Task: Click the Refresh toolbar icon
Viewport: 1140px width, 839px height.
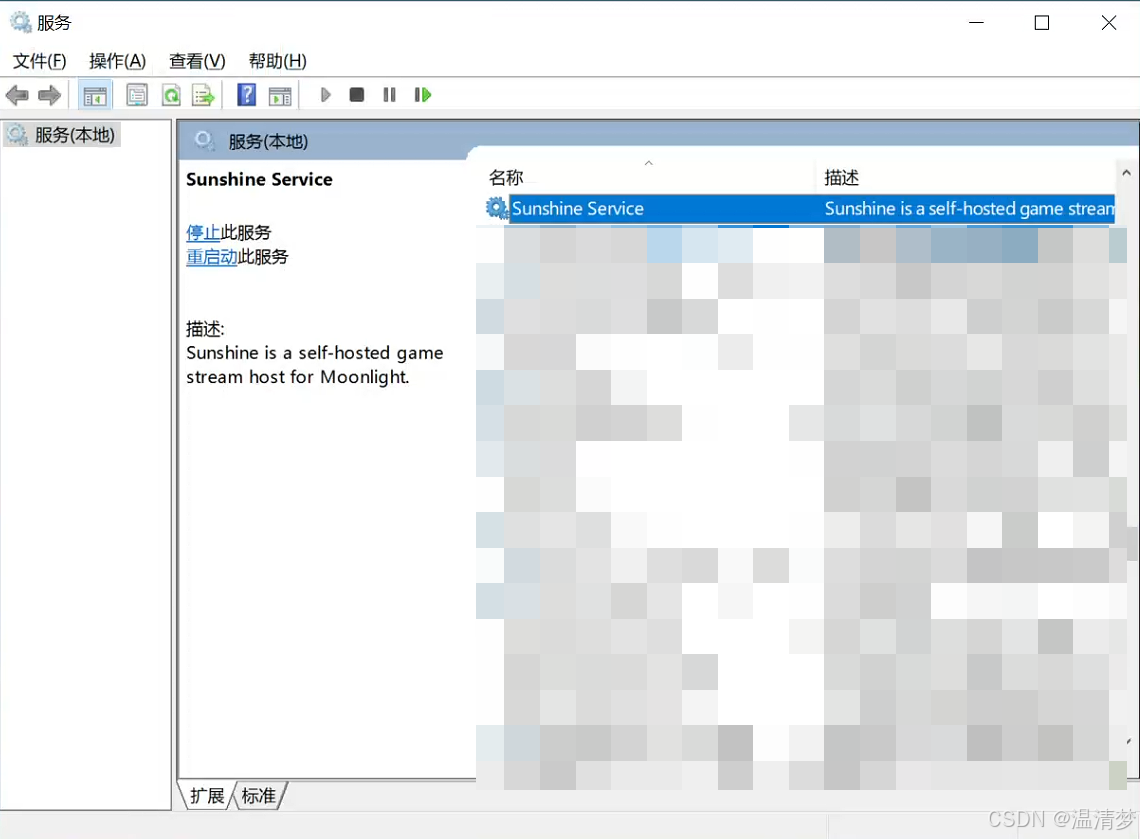Action: (x=171, y=95)
